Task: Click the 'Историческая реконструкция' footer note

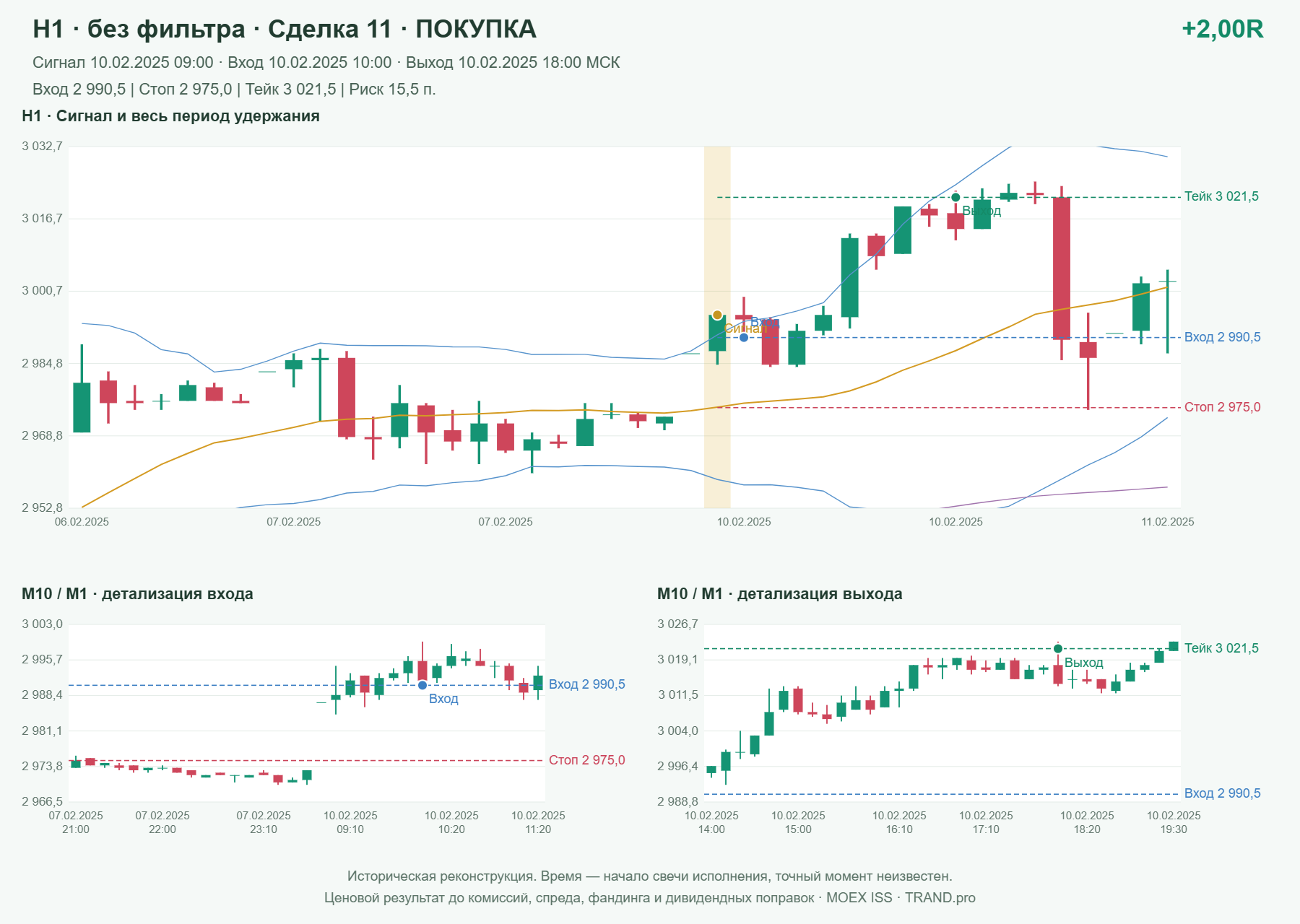Action: pos(650,876)
